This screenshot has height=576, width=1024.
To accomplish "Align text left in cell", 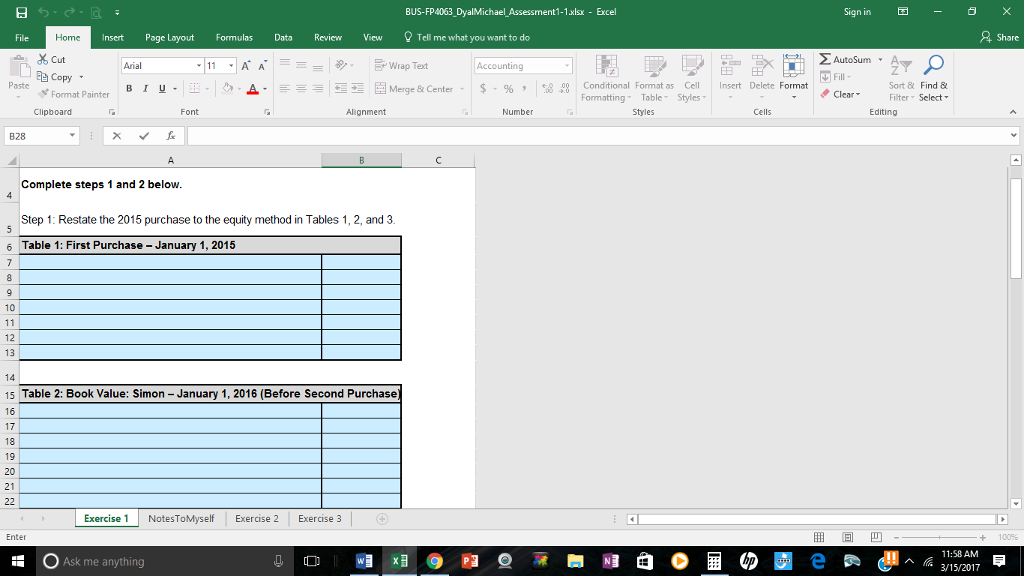I will click(x=284, y=89).
